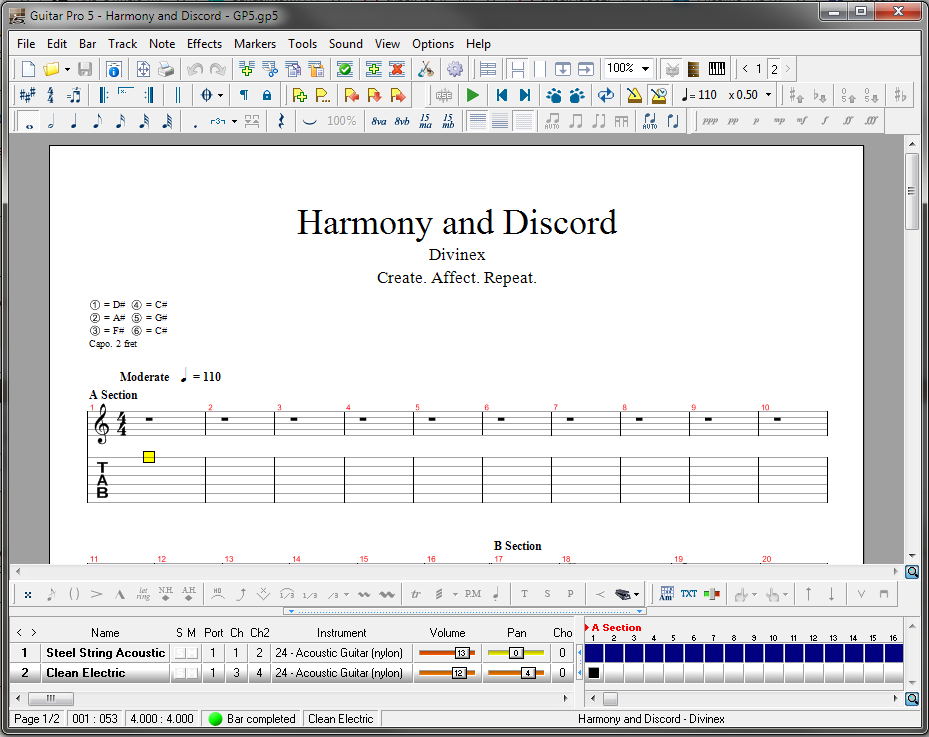This screenshot has height=737, width=929.
Task: Switch to page 2 in the page selector
Action: pos(774,69)
